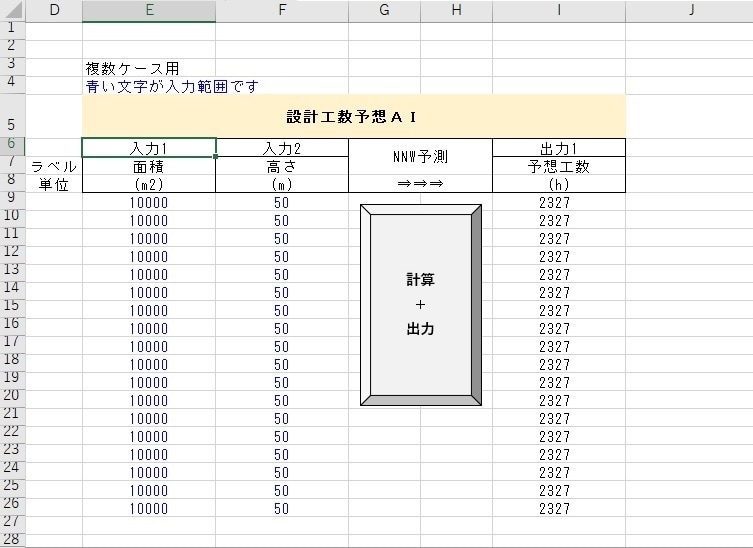The width and height of the screenshot is (753, 548).
Task: Click the (m2) unit cell
Action: tap(149, 184)
